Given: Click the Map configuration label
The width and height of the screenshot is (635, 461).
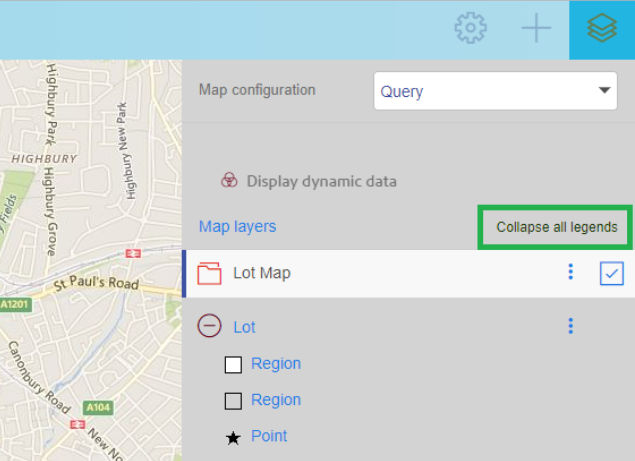Looking at the screenshot, I should click(x=257, y=90).
